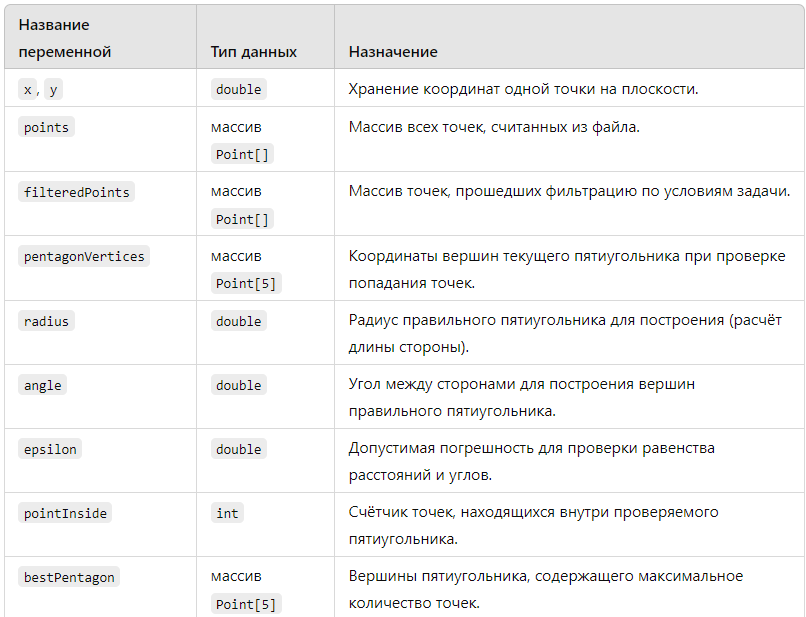Click the 'int' data type tag
Screen dimensions: 806x617
(x=227, y=513)
